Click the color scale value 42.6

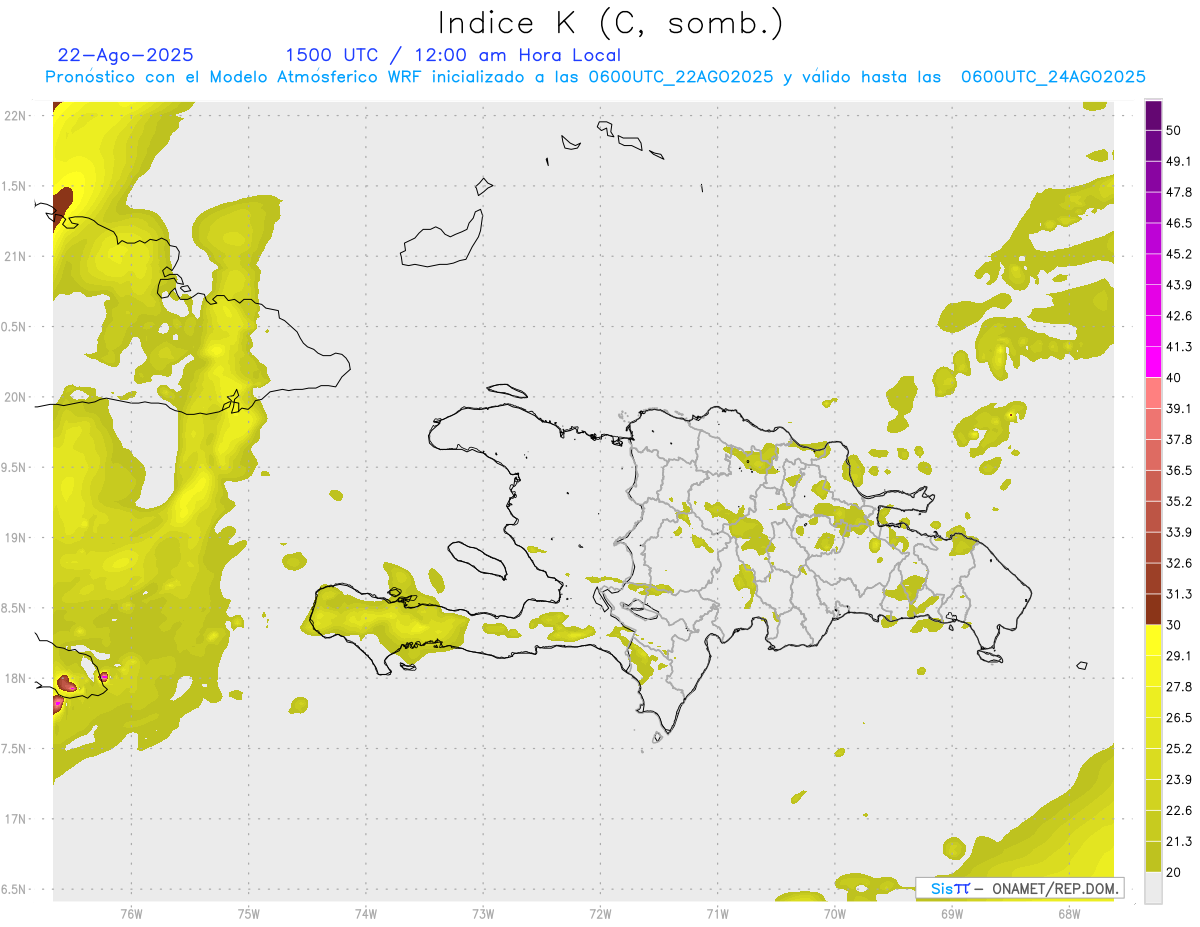coord(1180,316)
